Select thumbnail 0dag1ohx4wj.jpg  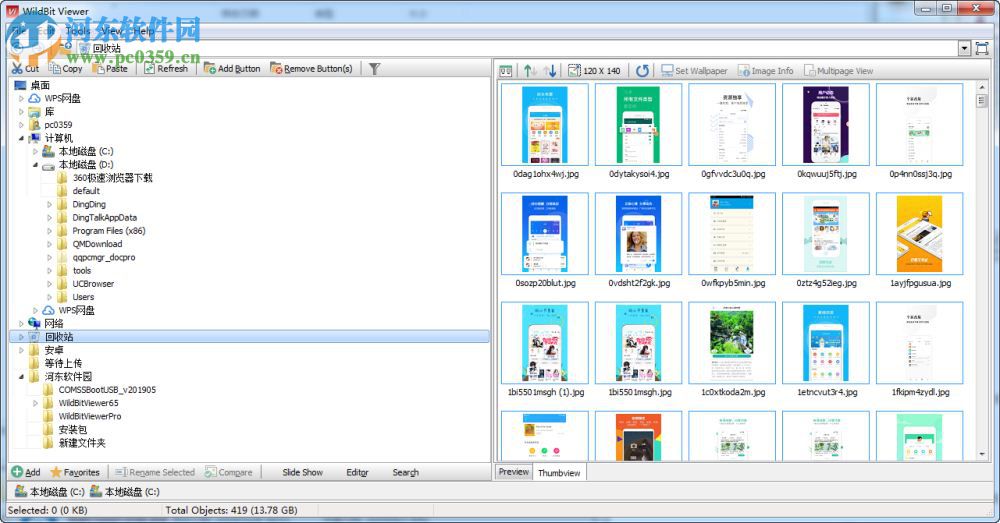point(545,124)
